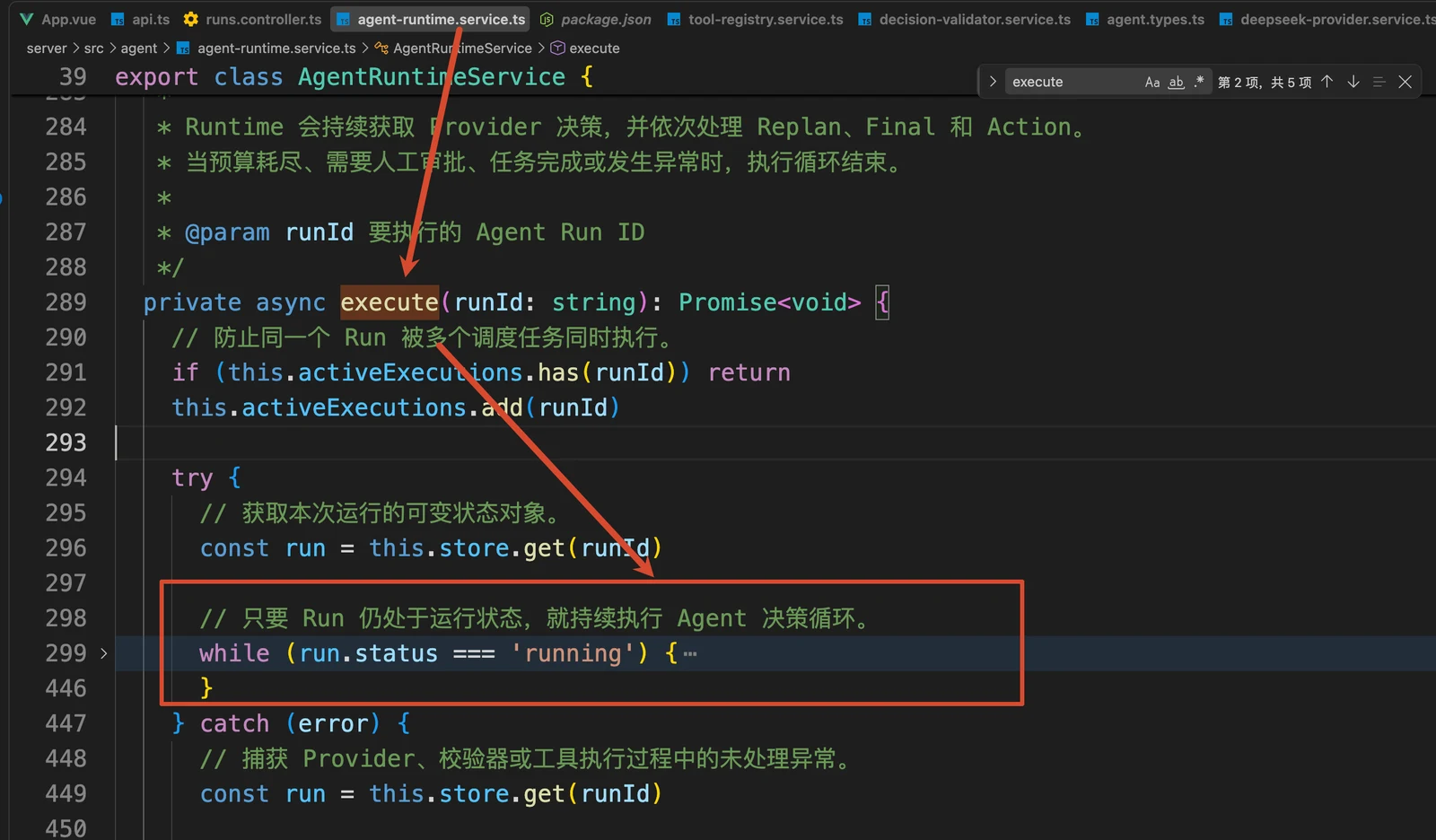Image resolution: width=1436 pixels, height=840 pixels.
Task: Go to next match with down arrow
Action: 1353,82
